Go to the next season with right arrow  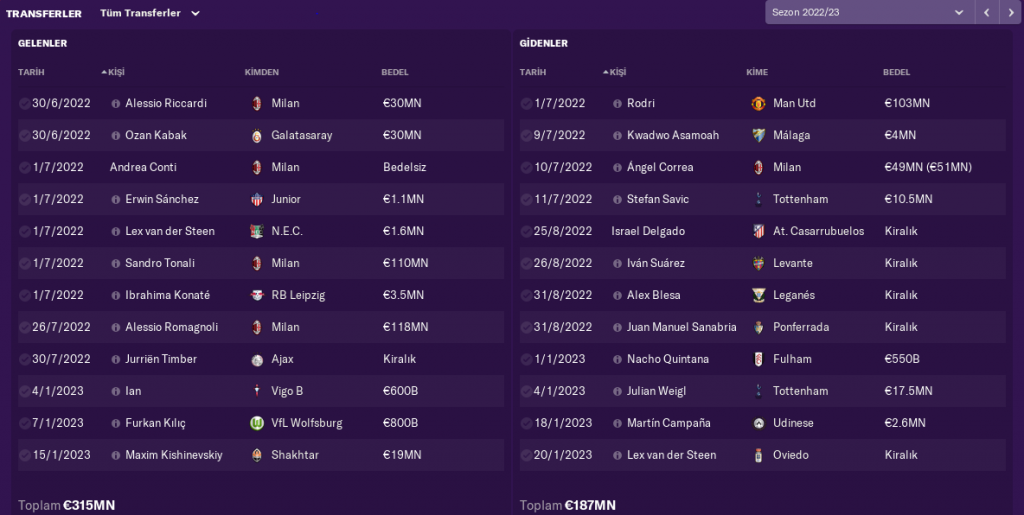point(1011,12)
